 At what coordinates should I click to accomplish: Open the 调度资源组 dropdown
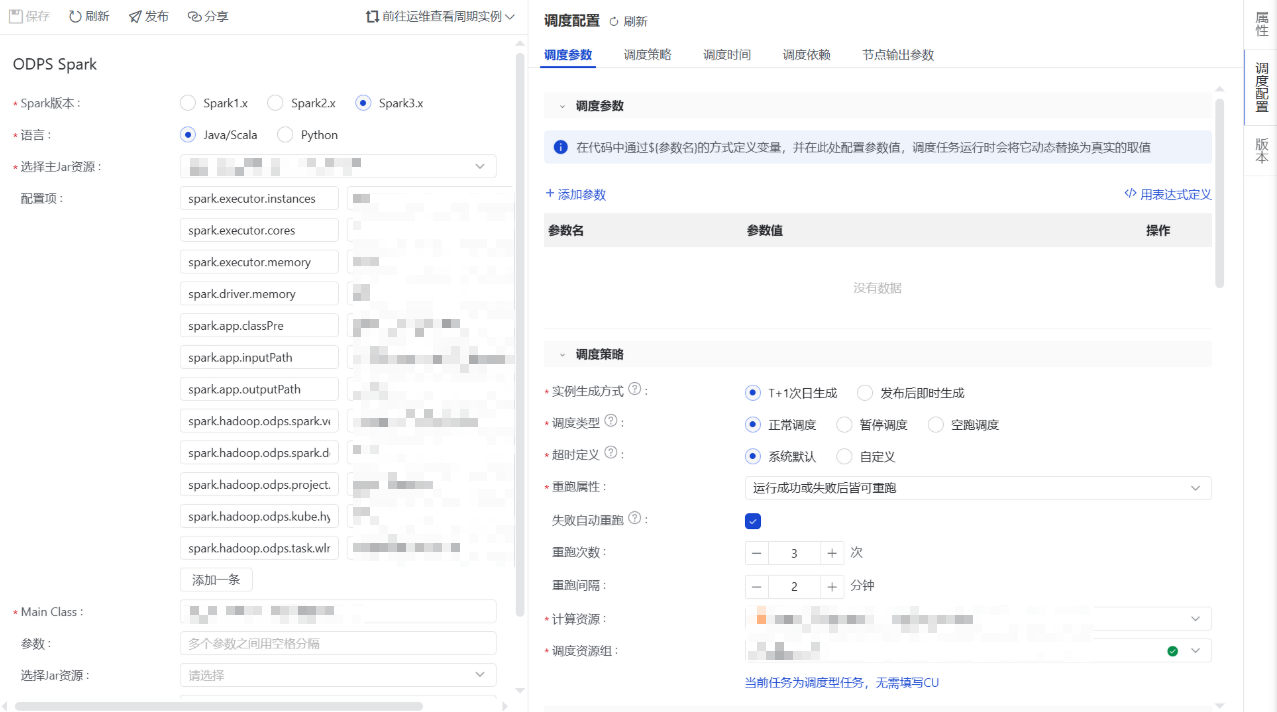(978, 651)
